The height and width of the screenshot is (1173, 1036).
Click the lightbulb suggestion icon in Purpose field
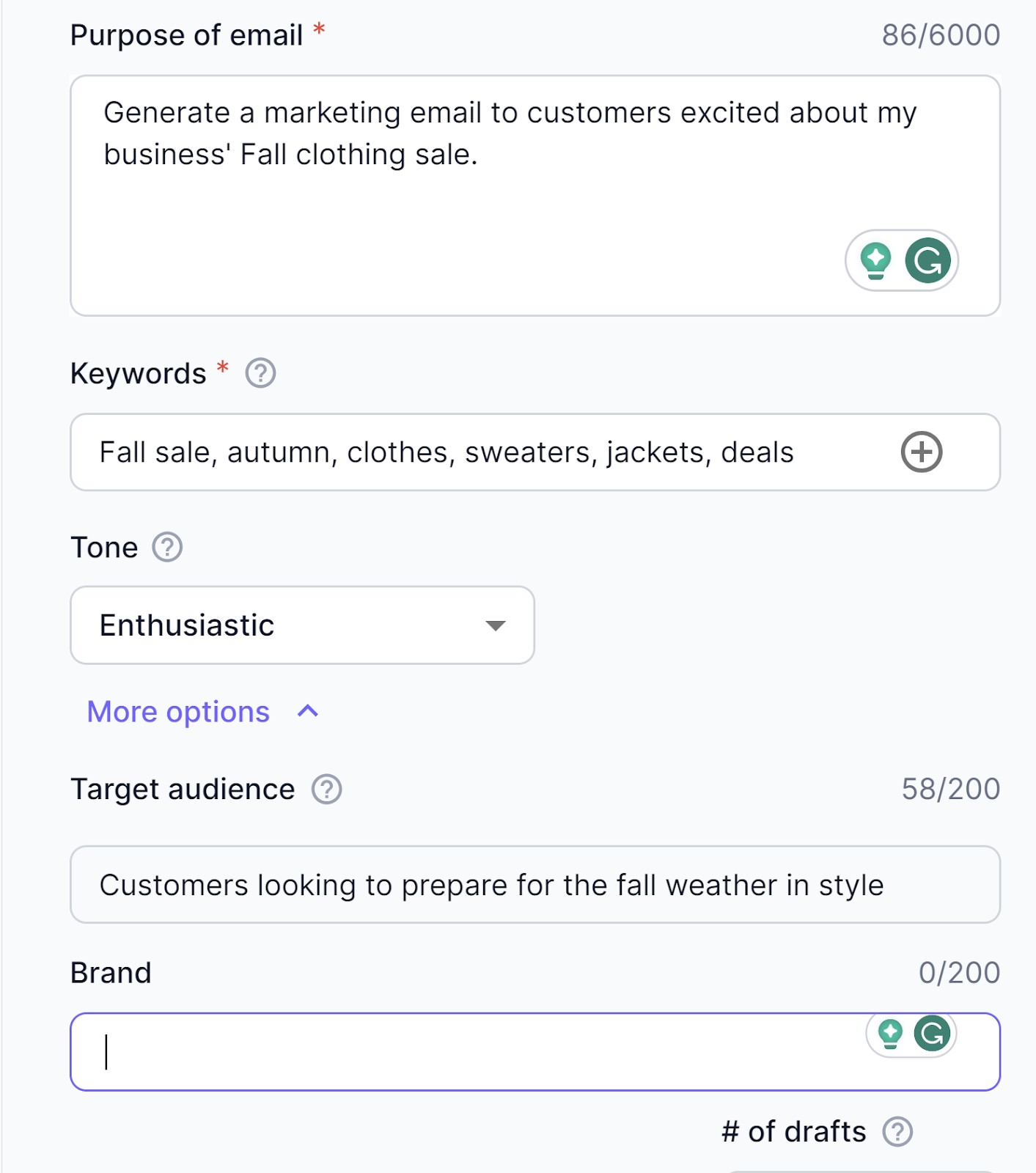coord(875,260)
